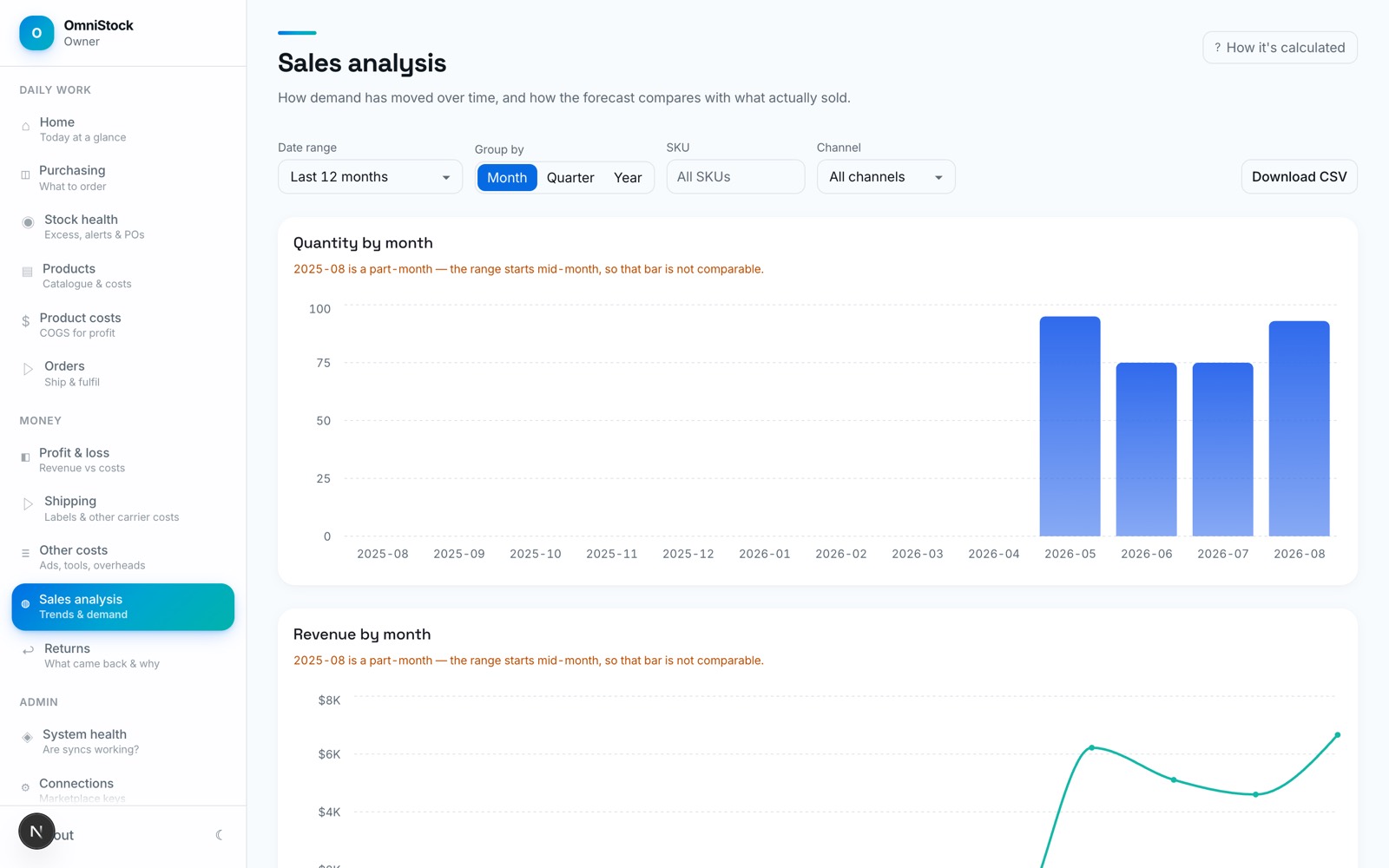Click the 2026-07 quantity bar
The image size is (1389, 868).
tap(1222, 449)
